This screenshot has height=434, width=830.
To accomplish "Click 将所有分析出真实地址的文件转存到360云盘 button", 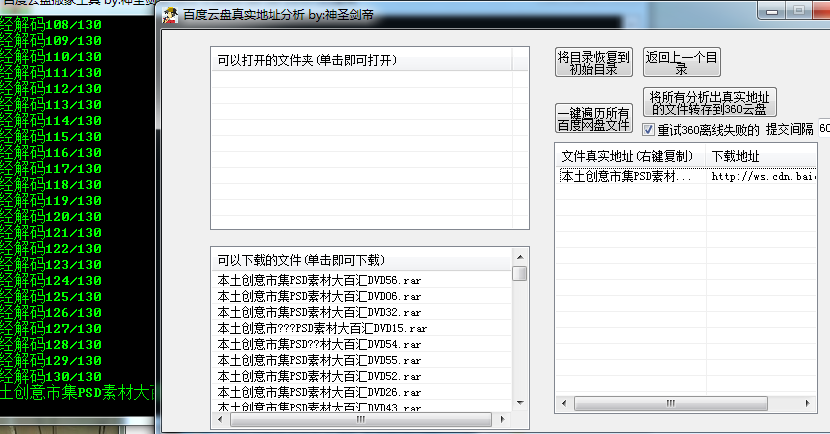I will 709,103.
